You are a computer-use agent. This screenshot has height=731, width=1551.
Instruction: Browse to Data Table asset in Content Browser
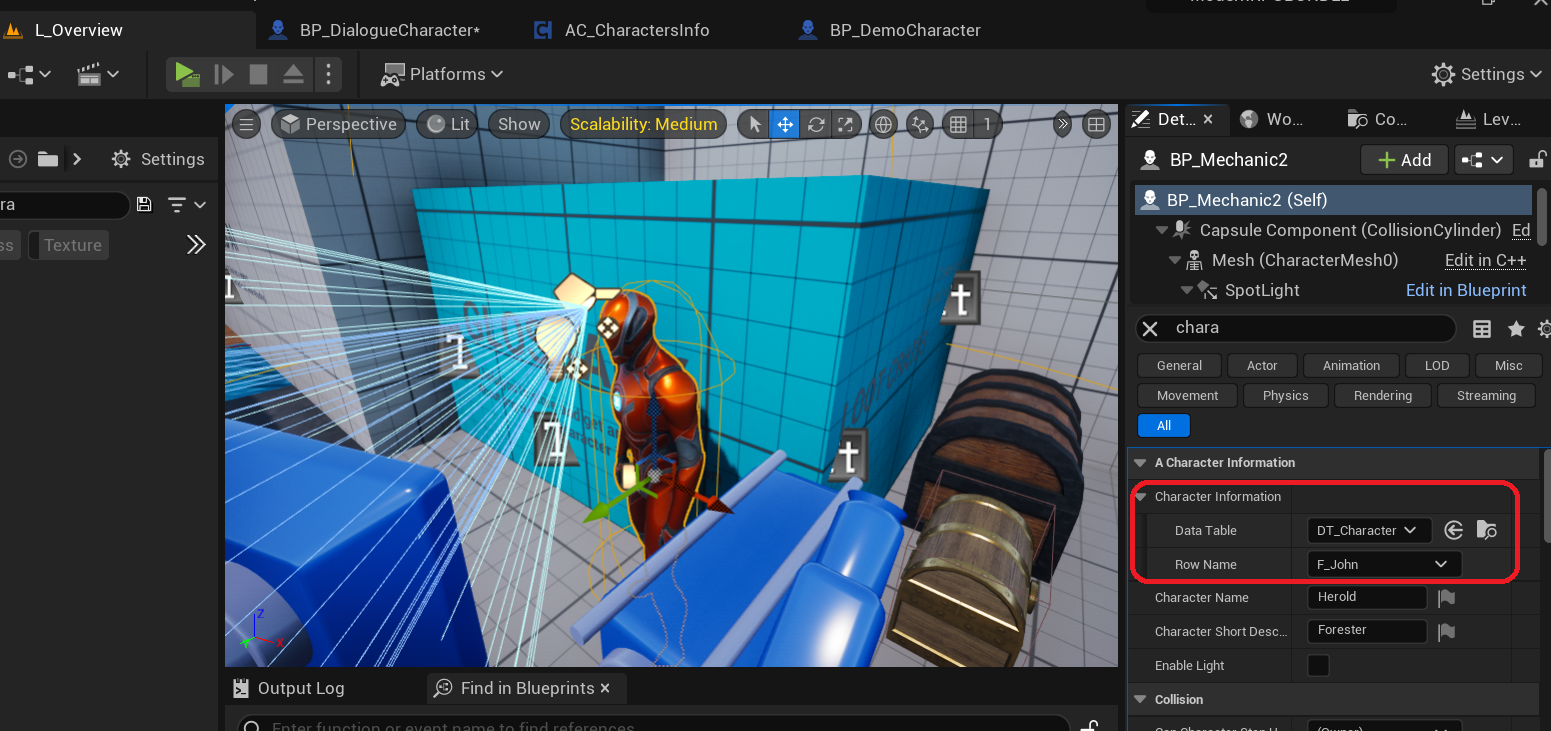coord(1486,531)
